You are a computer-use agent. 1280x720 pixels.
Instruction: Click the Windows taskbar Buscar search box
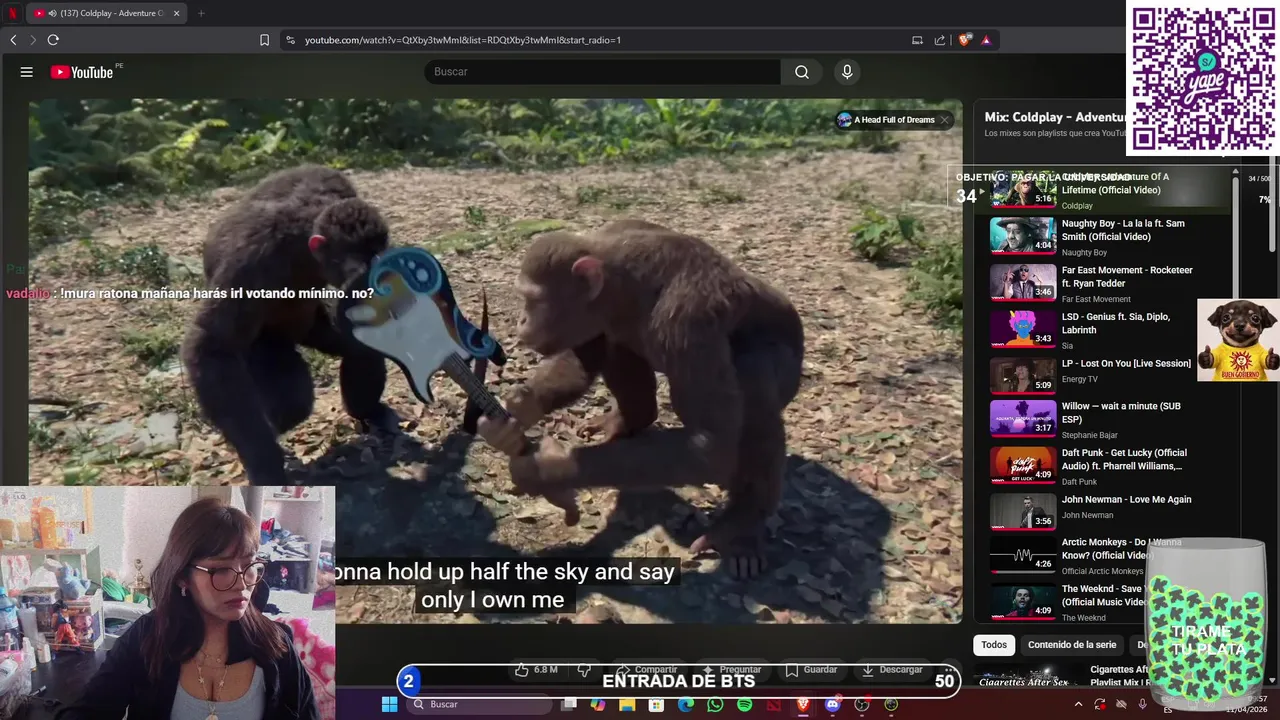[481, 705]
